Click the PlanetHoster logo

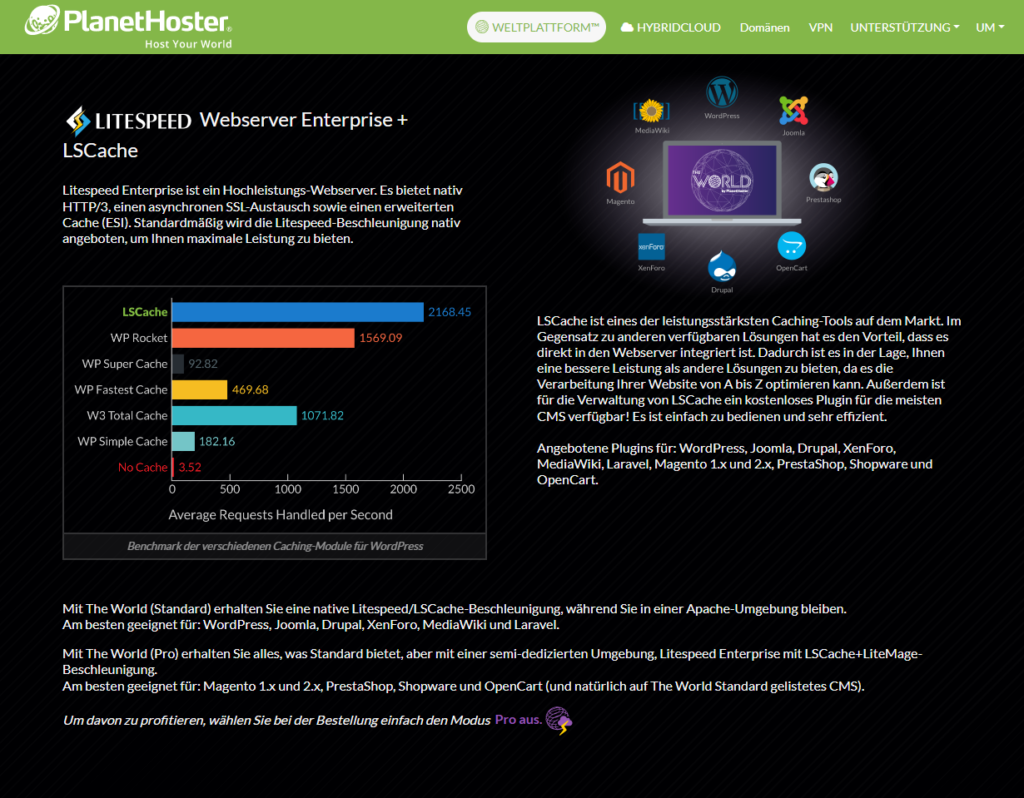coord(128,26)
